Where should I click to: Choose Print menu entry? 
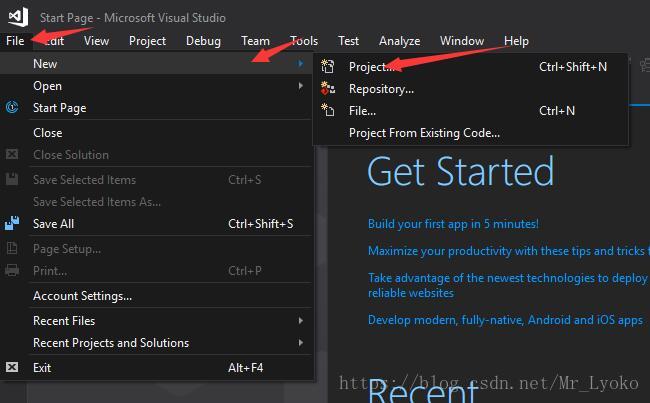(x=156, y=271)
